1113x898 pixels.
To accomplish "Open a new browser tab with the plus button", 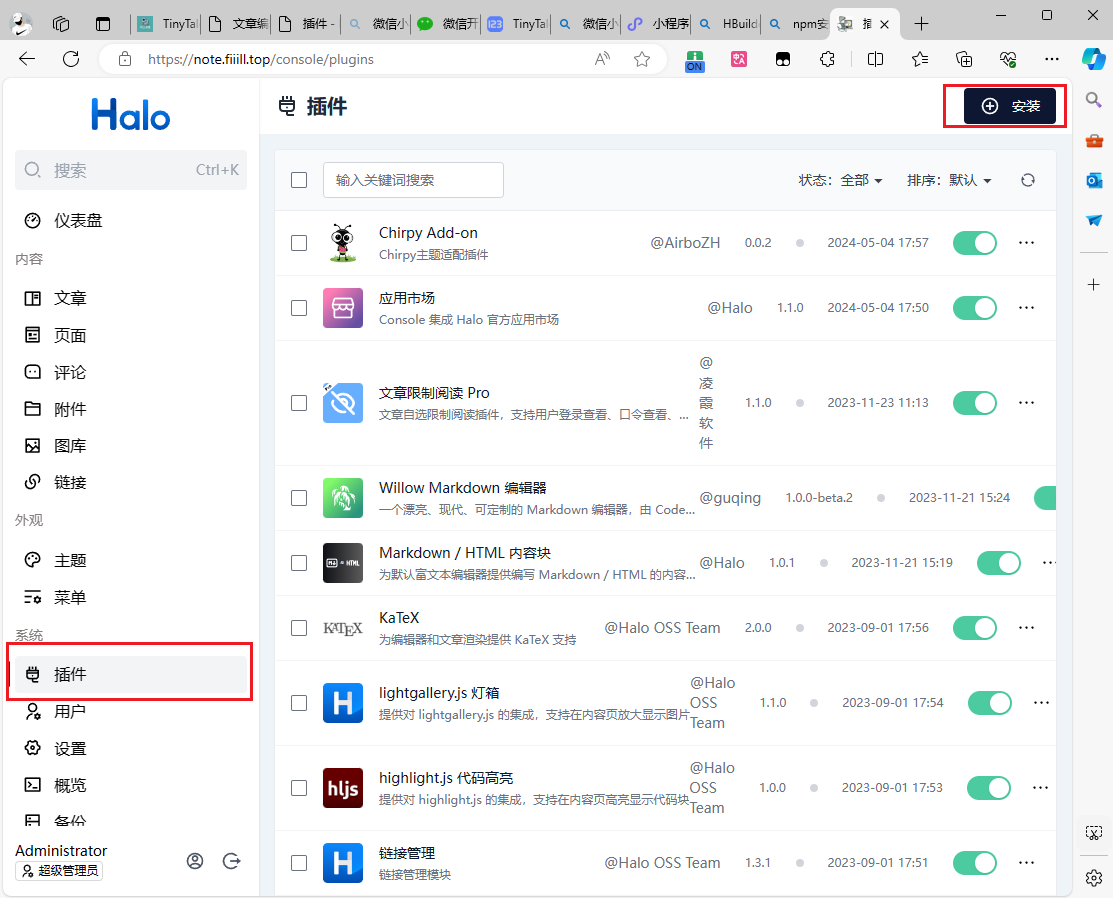I will [921, 24].
